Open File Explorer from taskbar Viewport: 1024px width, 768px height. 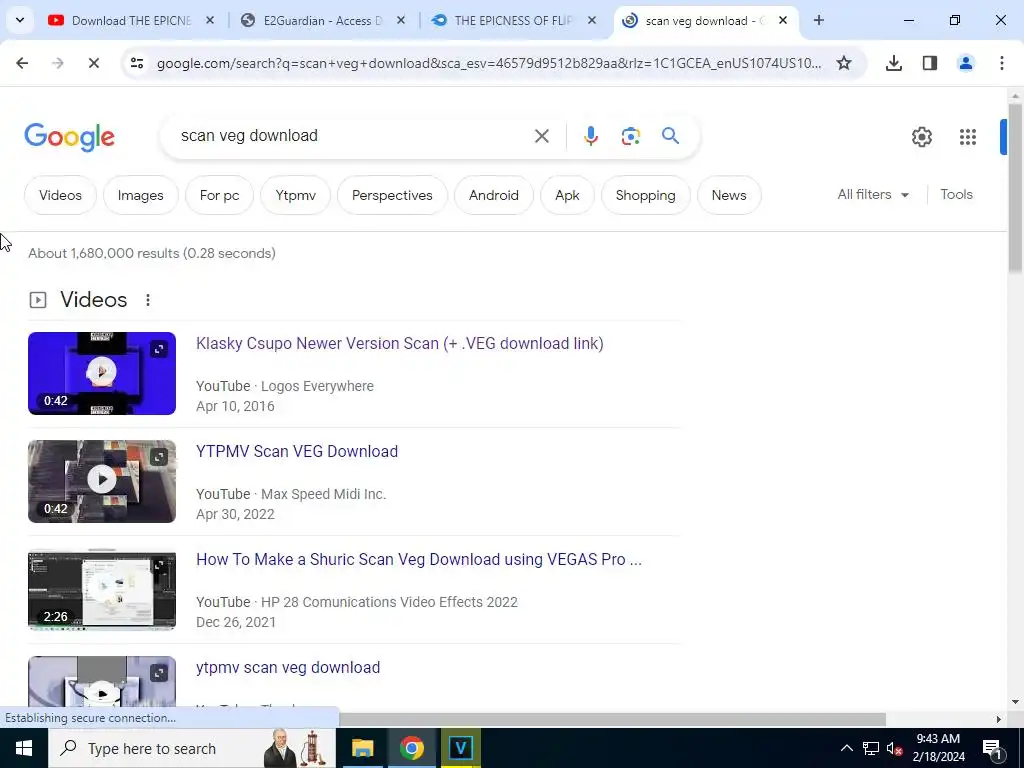362,748
